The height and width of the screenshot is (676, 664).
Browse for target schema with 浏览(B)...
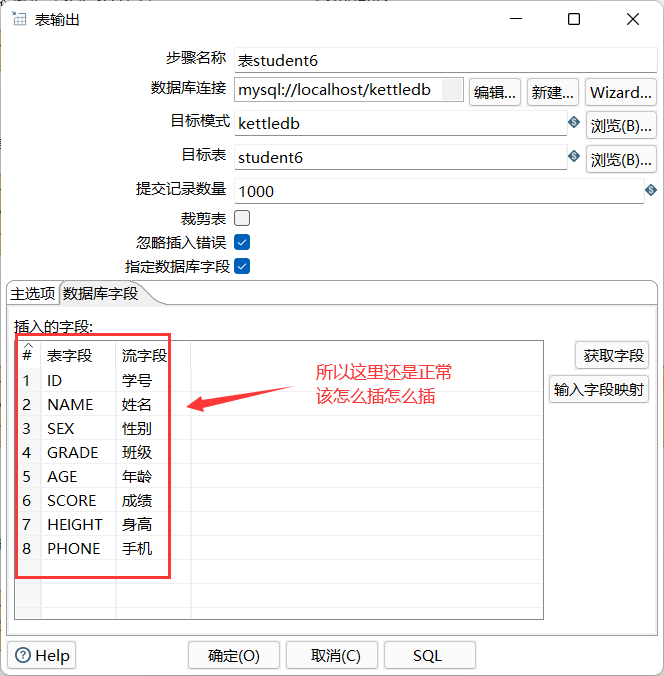621,125
